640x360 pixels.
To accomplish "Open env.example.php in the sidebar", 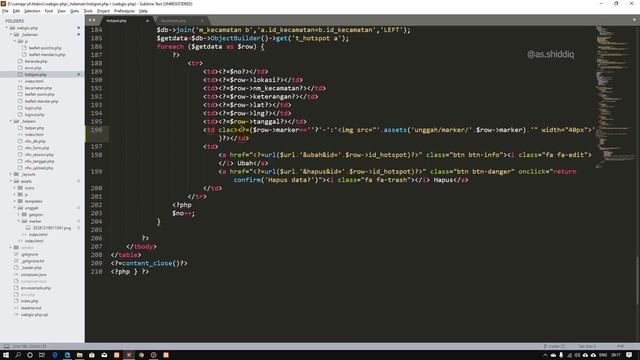I will point(36,288).
